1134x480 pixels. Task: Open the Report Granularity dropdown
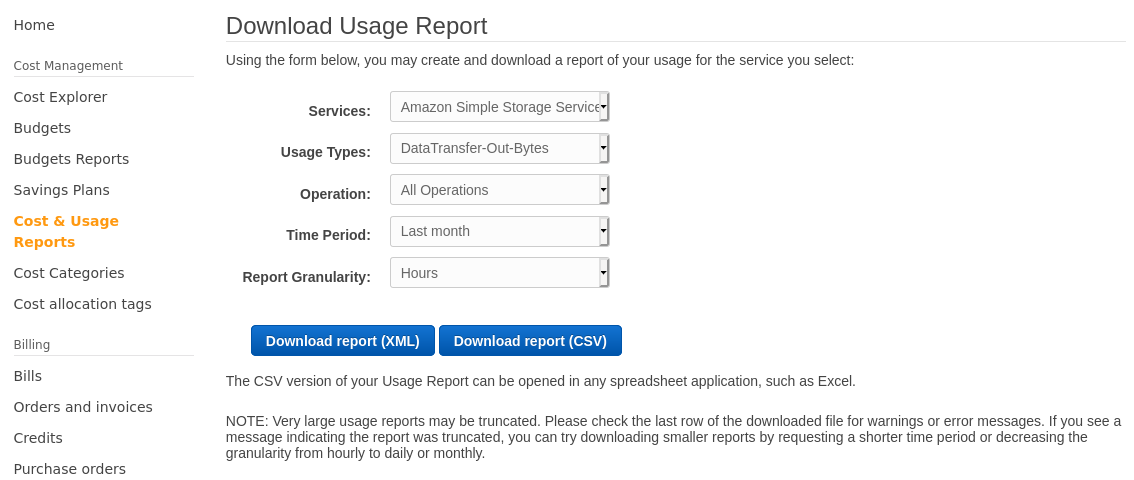pos(499,273)
